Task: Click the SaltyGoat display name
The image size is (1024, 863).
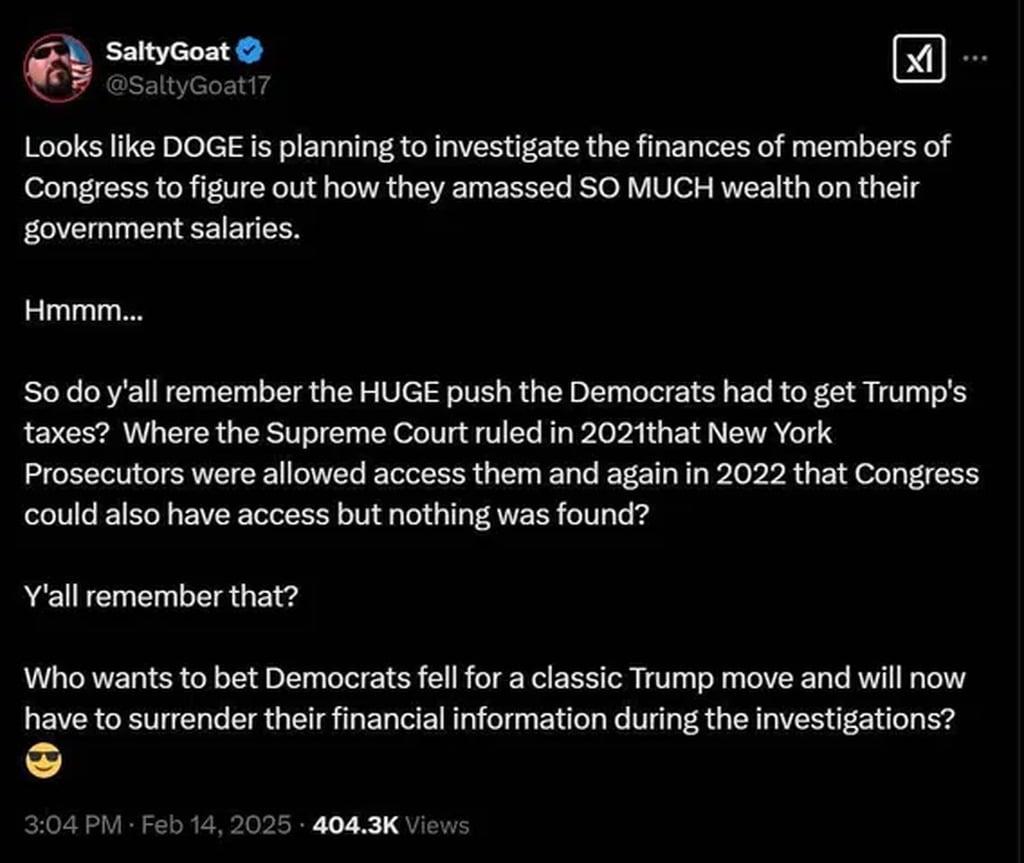Action: pyautogui.click(x=169, y=50)
